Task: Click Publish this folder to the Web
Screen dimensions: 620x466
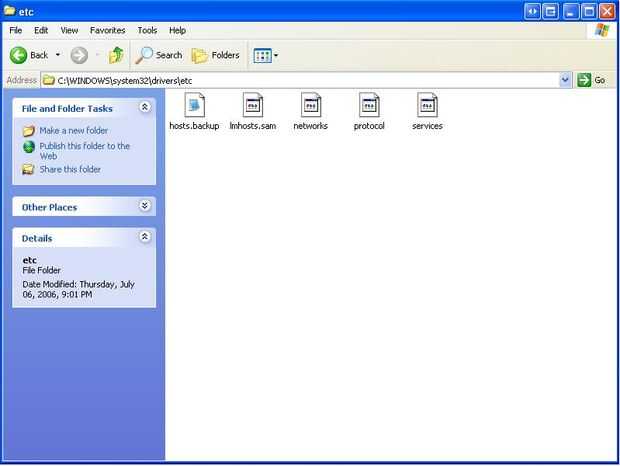Action: tap(85, 151)
